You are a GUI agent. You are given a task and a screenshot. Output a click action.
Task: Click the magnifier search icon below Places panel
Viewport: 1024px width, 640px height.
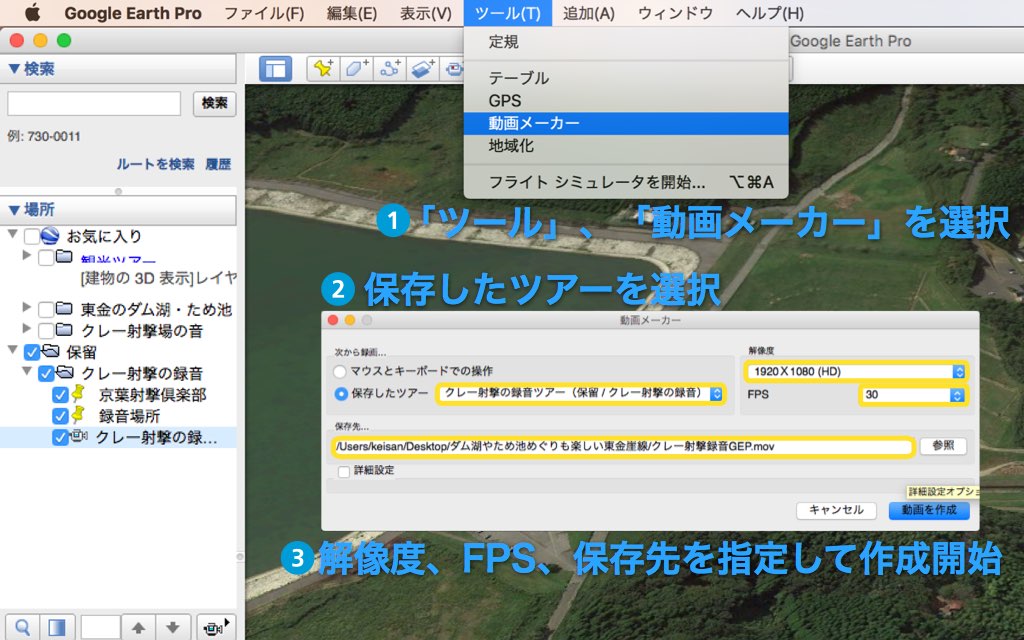tap(22, 628)
